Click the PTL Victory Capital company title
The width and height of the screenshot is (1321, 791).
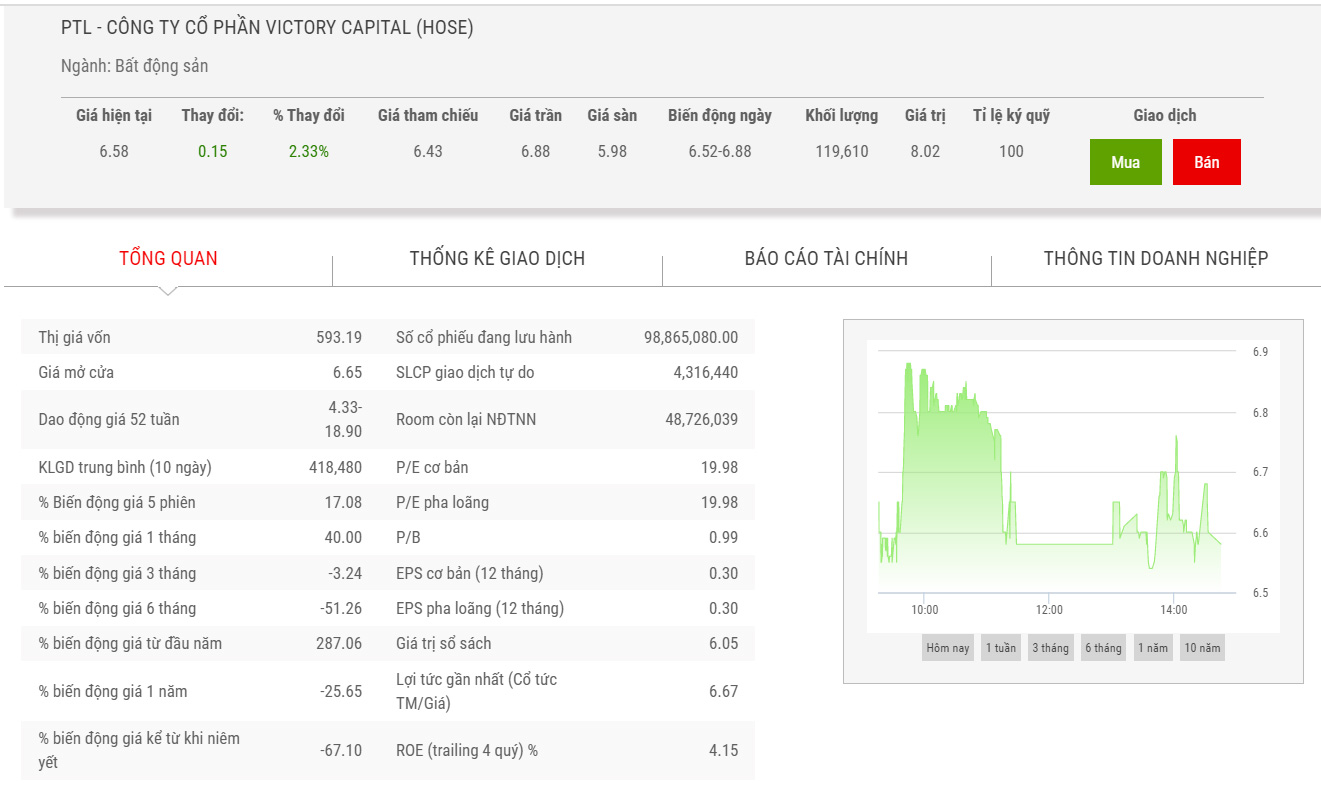267,28
